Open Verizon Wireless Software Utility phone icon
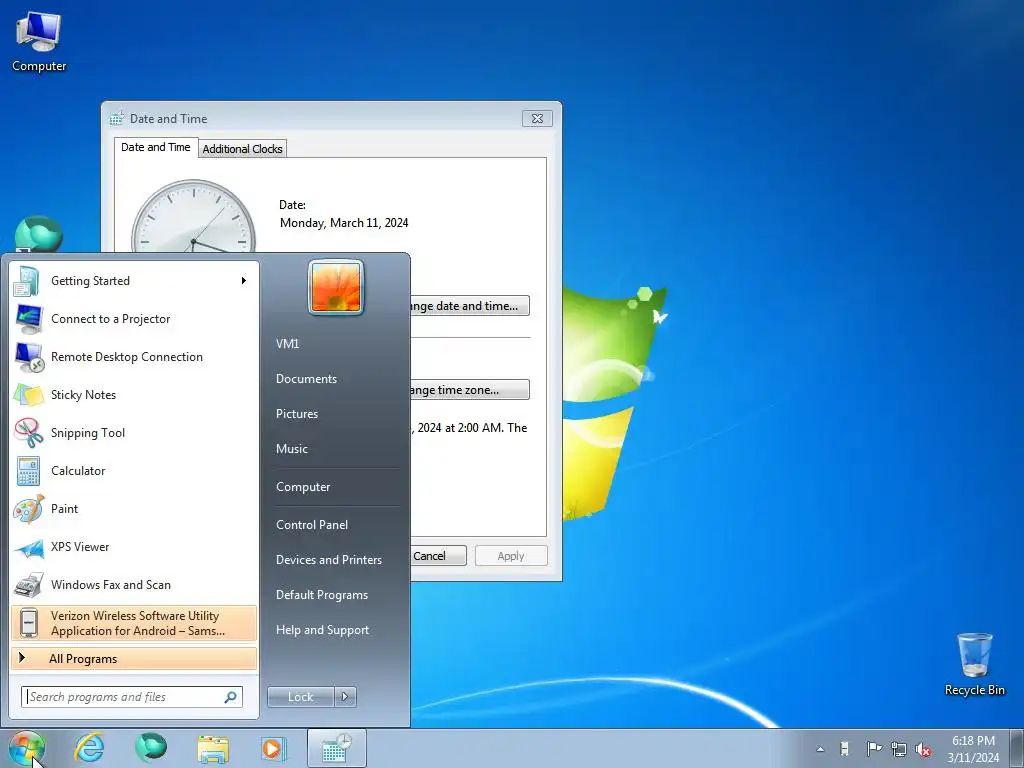This screenshot has height=768, width=1024. (x=28, y=623)
